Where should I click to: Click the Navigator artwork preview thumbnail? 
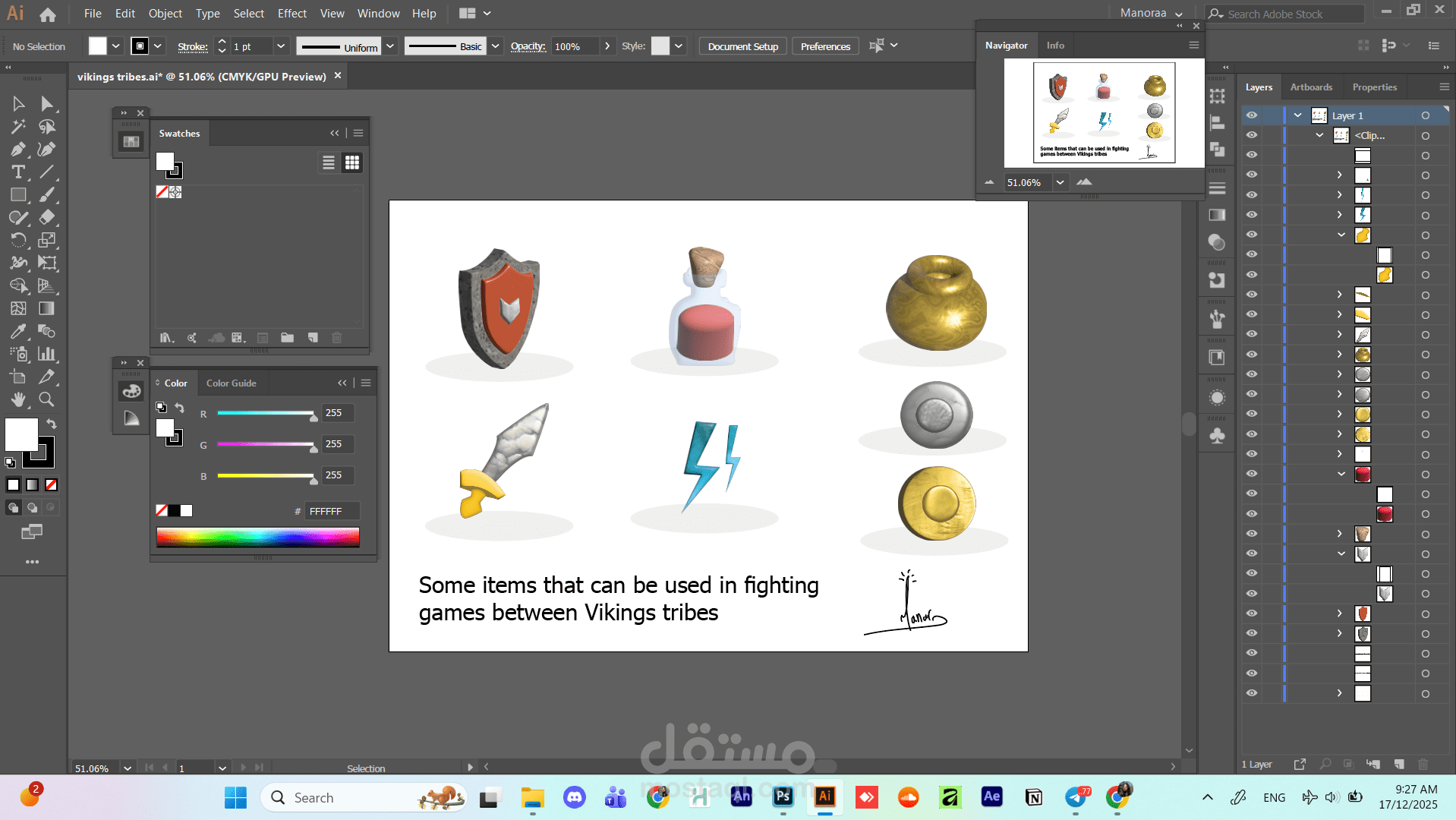[1104, 112]
